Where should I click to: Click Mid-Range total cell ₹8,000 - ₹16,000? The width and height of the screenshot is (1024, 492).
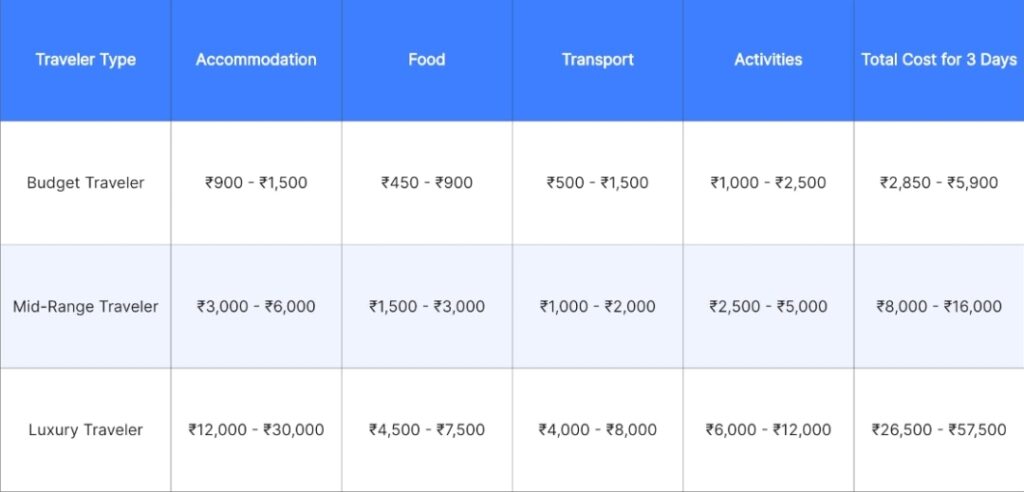point(939,307)
